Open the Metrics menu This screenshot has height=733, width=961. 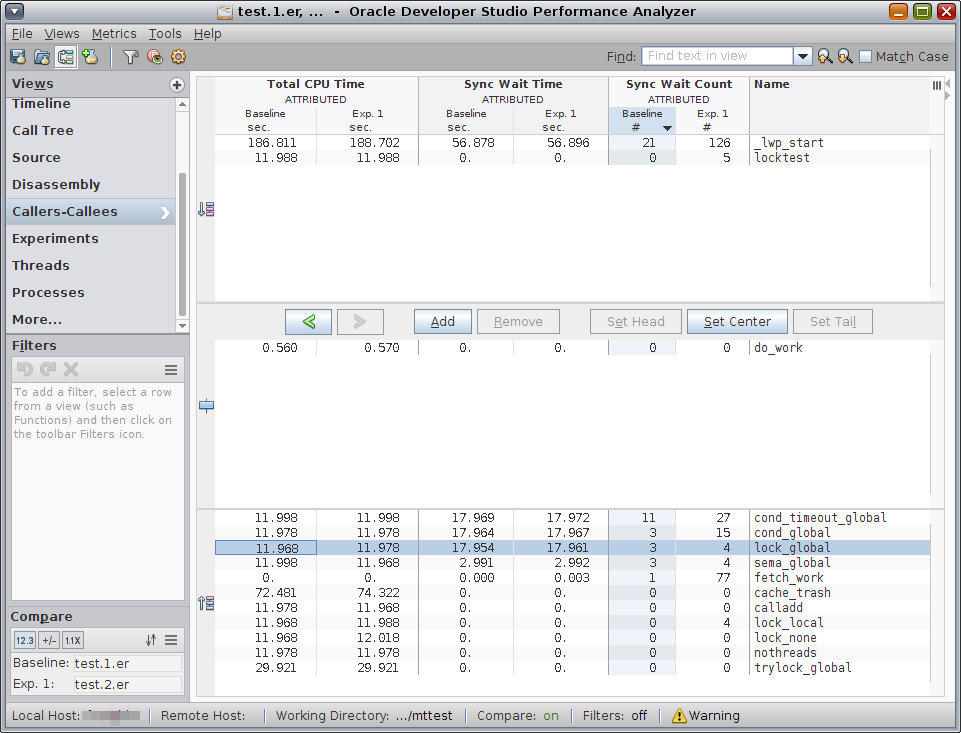[x=114, y=34]
